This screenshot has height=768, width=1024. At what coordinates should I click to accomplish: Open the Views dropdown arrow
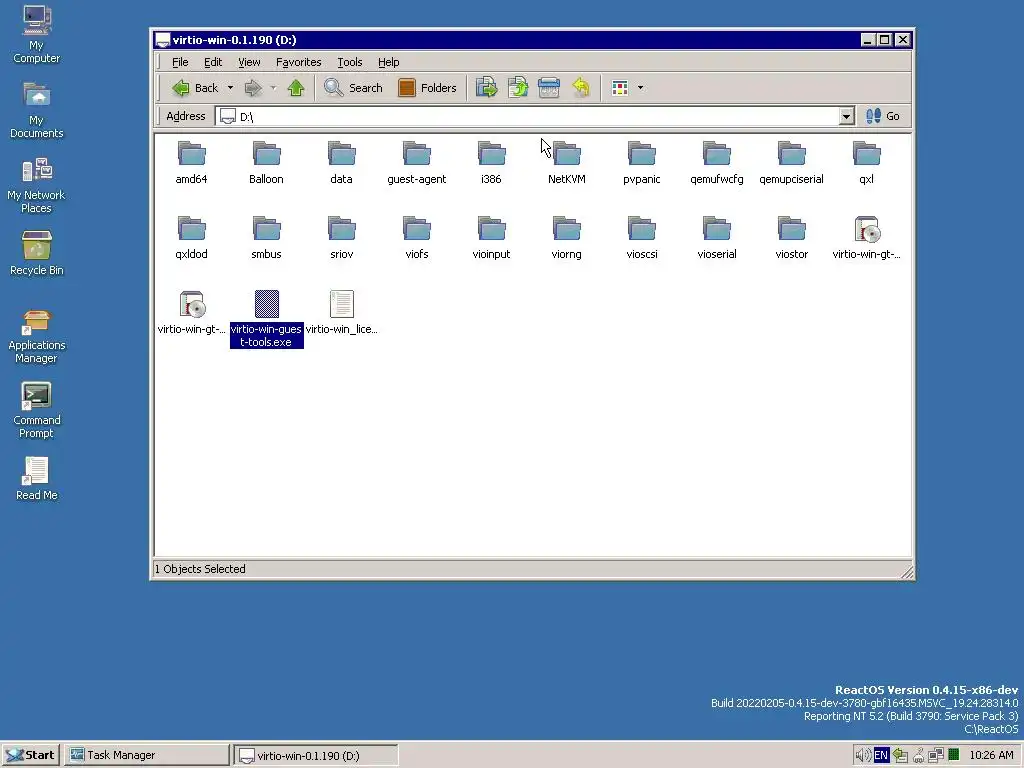click(641, 88)
